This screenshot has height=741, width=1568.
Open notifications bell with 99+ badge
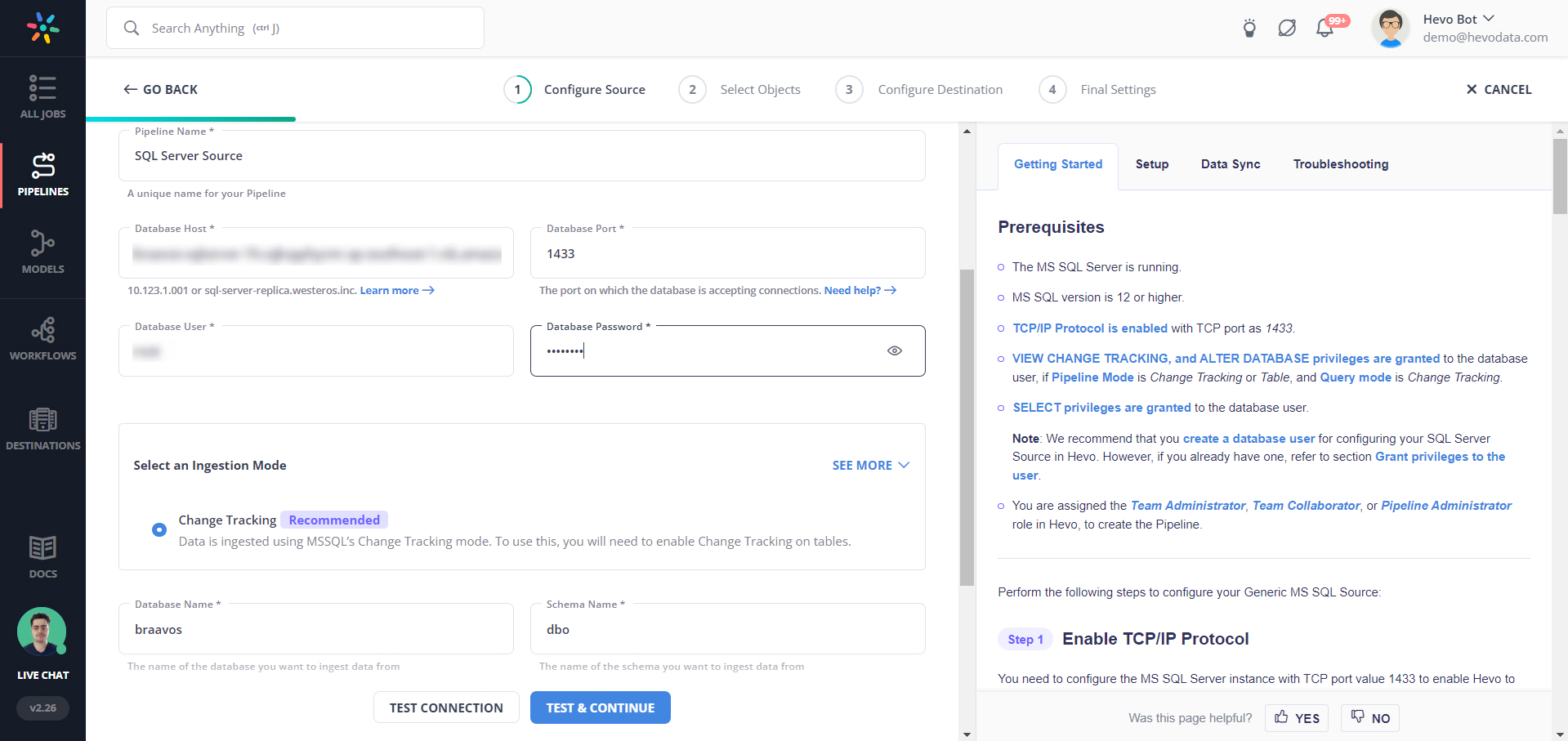1325,29
